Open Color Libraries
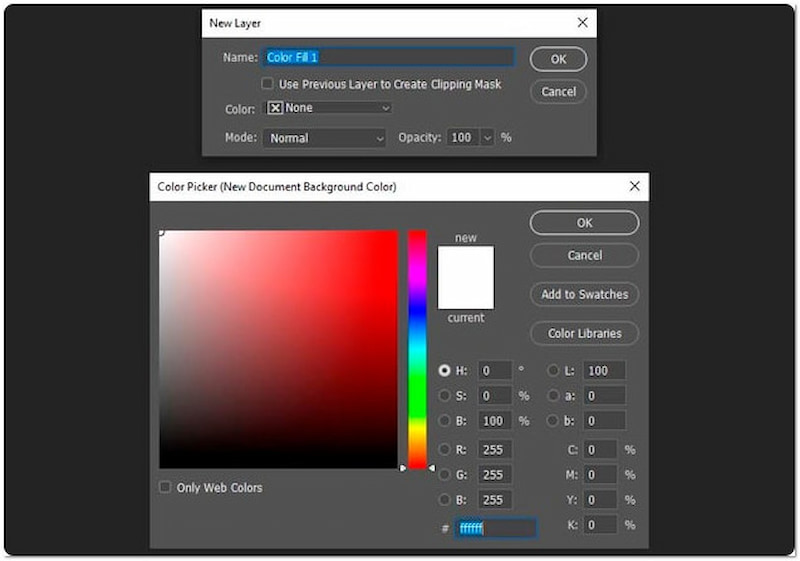The height and width of the screenshot is (561, 800). tap(584, 333)
